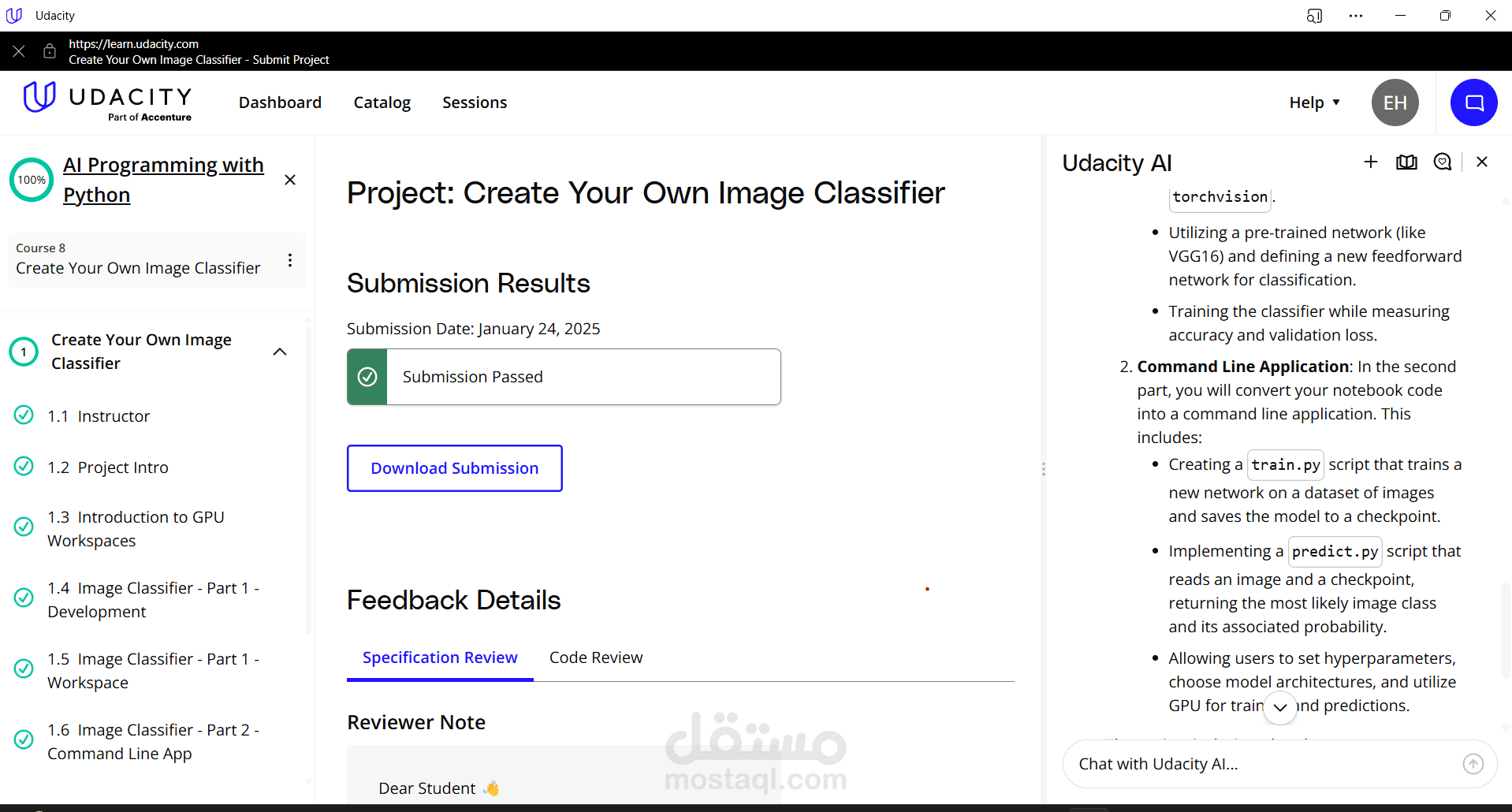This screenshot has height=812, width=1512.
Task: Collapse the Create Your Own Image Classifier lesson
Action: click(280, 352)
